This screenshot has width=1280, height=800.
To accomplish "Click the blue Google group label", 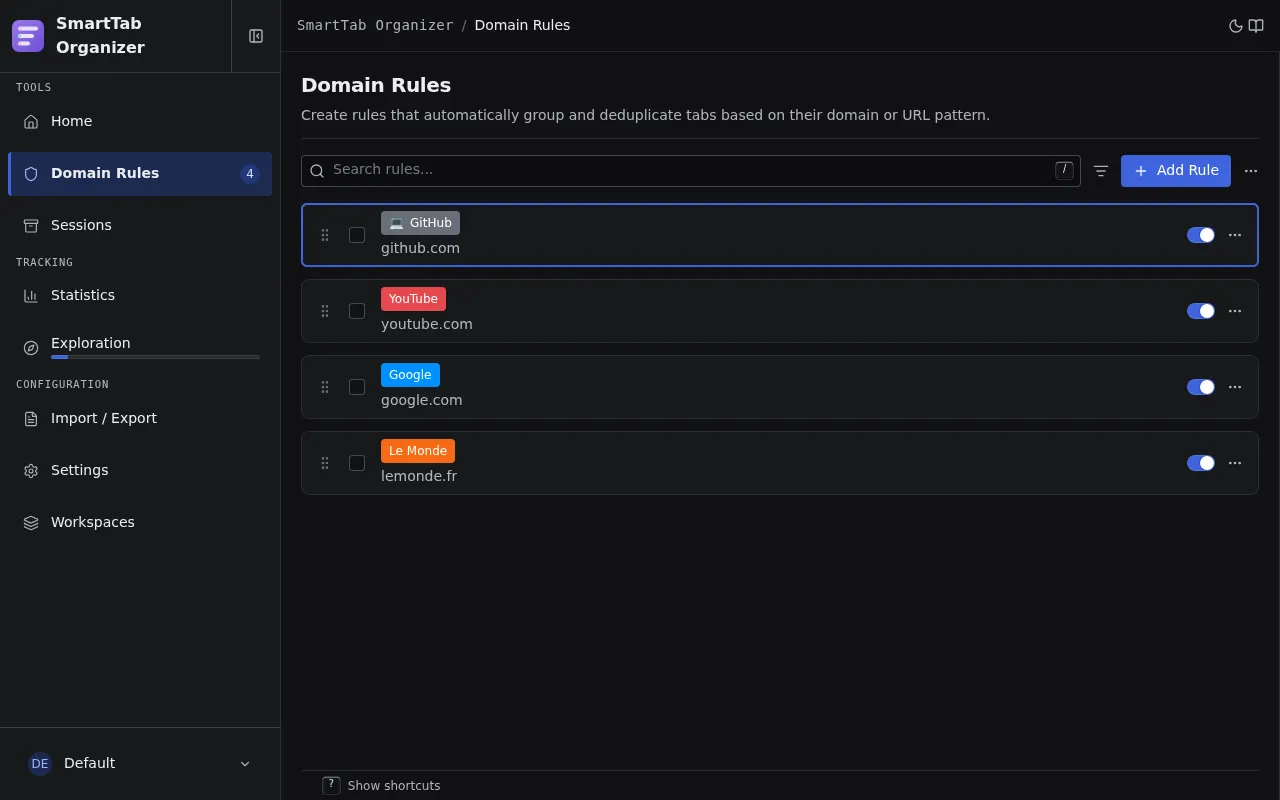I will pyautogui.click(x=410, y=375).
